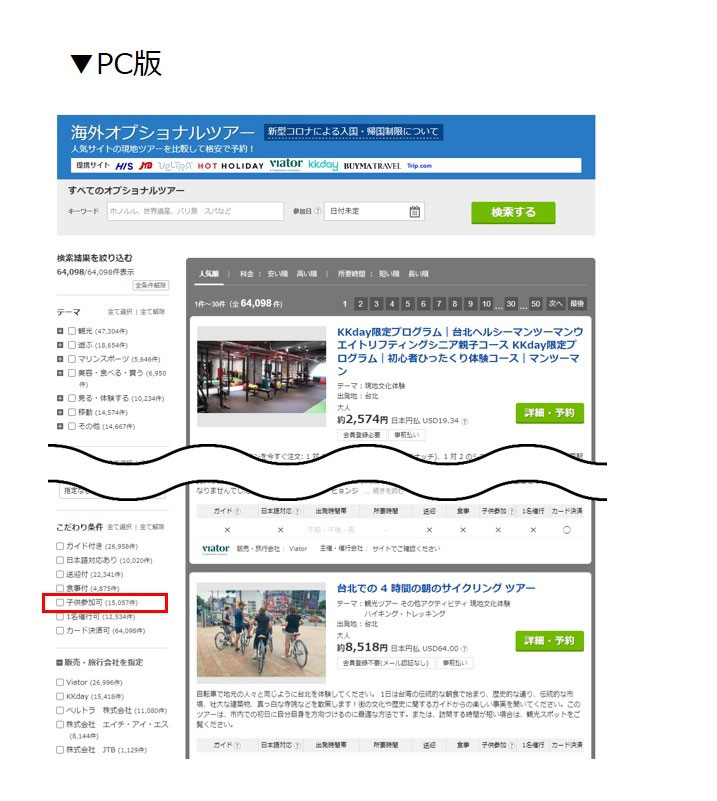The image size is (717, 801).
Task: Click the BUYMA TRAVEL logo
Action: 370,165
